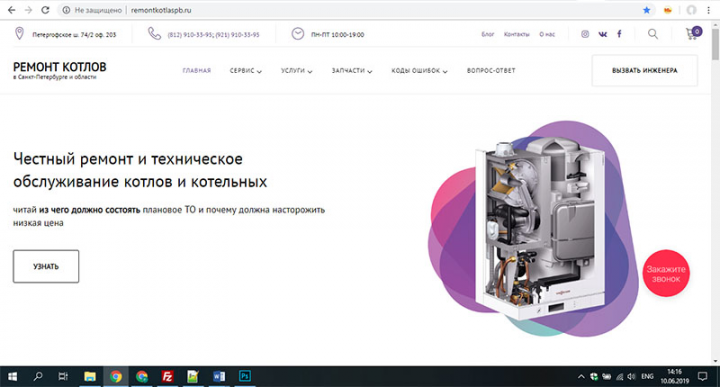
Task: Click the browser profile avatar icon
Action: click(x=691, y=10)
